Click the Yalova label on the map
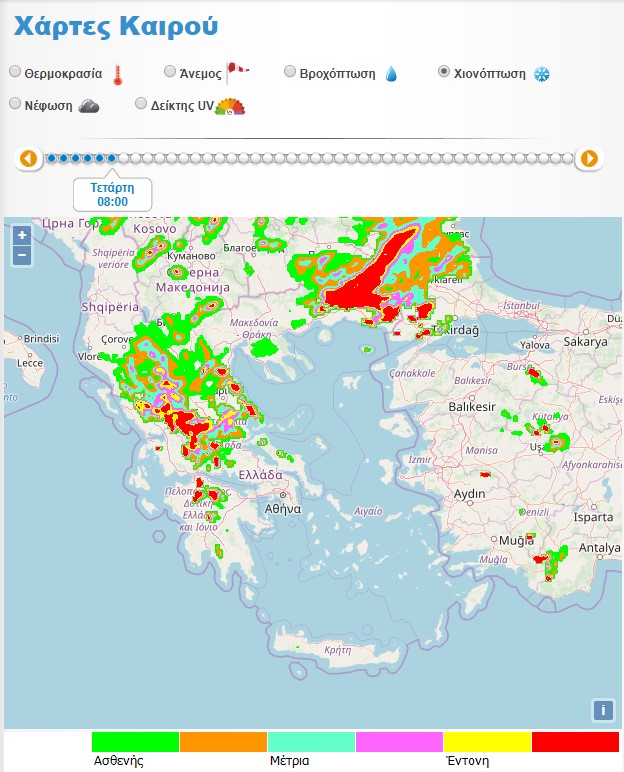Screen dimensions: 624x772 534,345
